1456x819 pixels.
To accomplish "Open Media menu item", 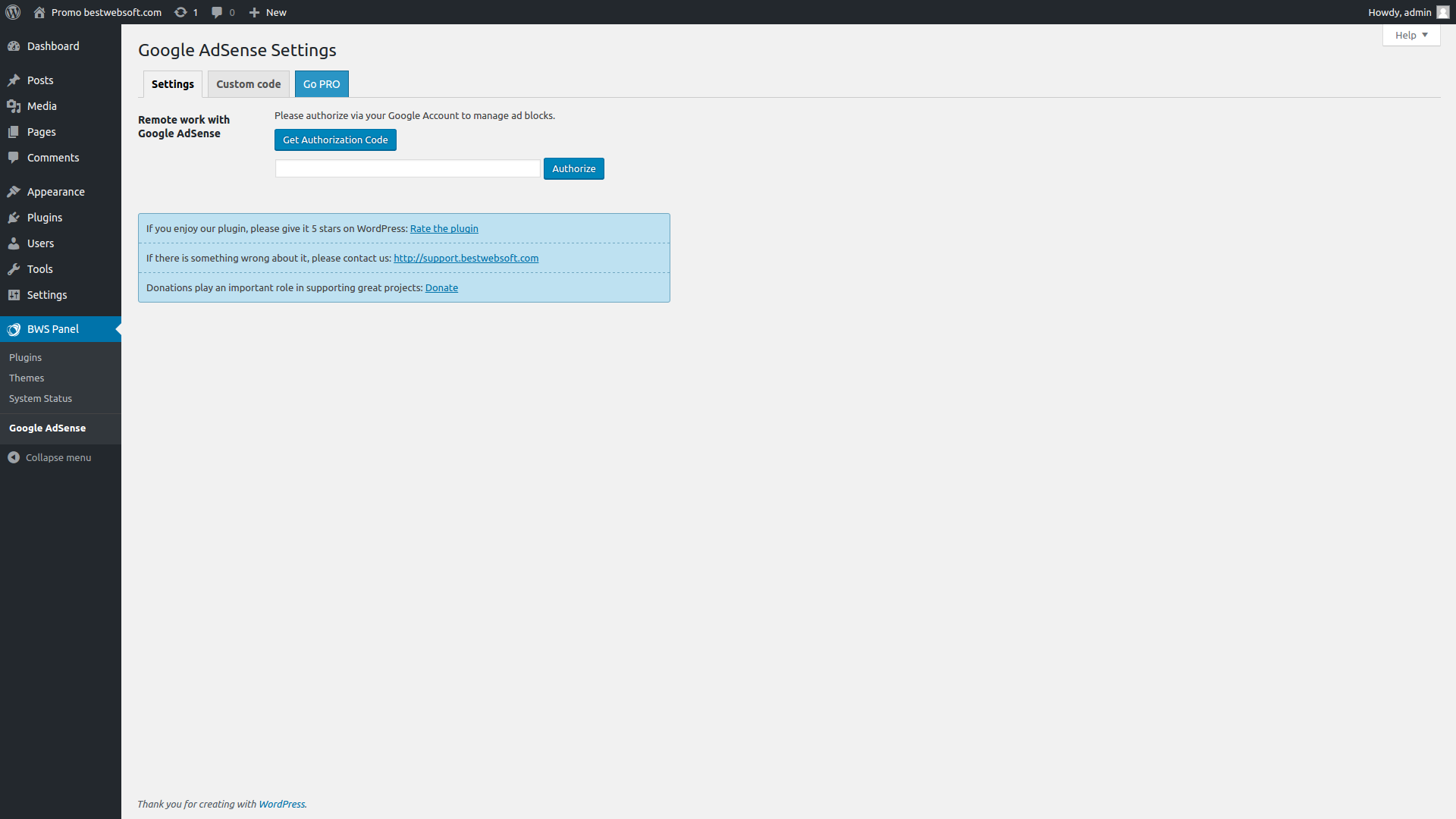I will tap(61, 106).
